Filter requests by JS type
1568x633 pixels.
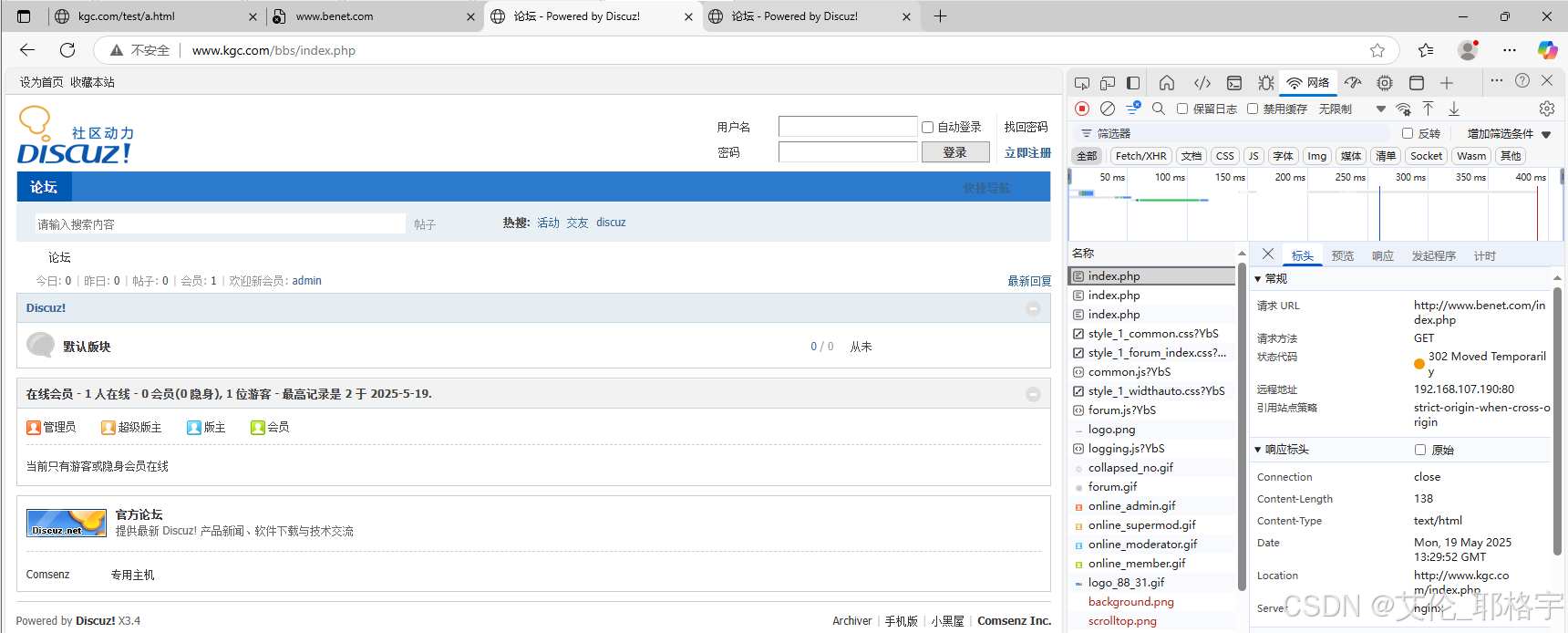[x=1253, y=156]
